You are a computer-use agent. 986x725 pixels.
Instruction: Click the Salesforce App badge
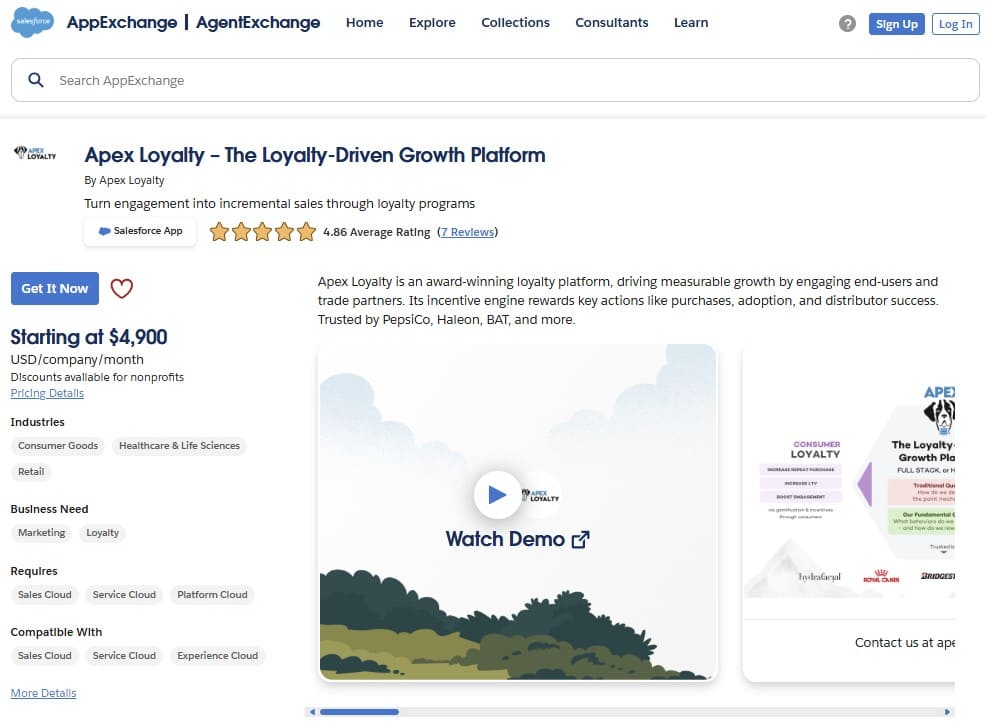[x=140, y=231]
